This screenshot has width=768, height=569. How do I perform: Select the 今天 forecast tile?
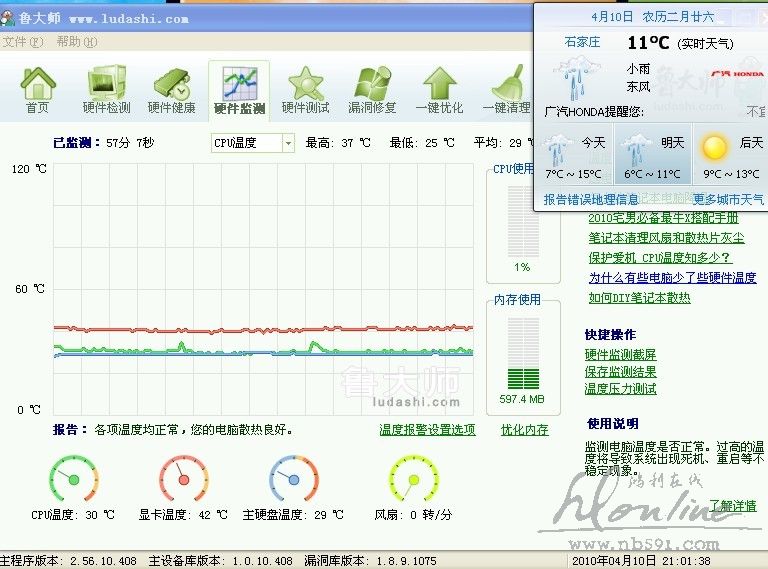click(x=573, y=154)
